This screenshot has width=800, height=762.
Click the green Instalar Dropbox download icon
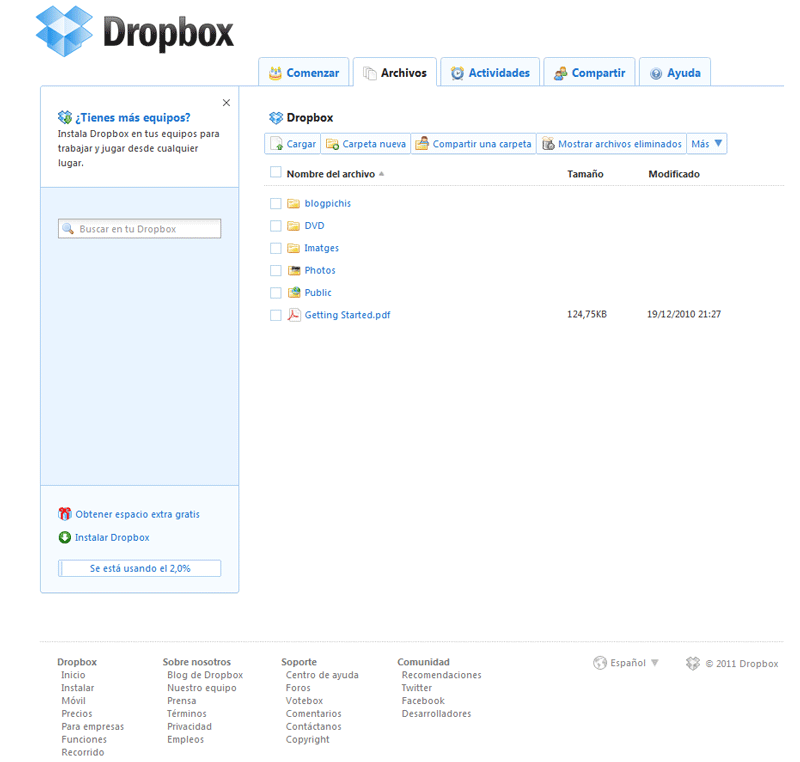[65, 538]
